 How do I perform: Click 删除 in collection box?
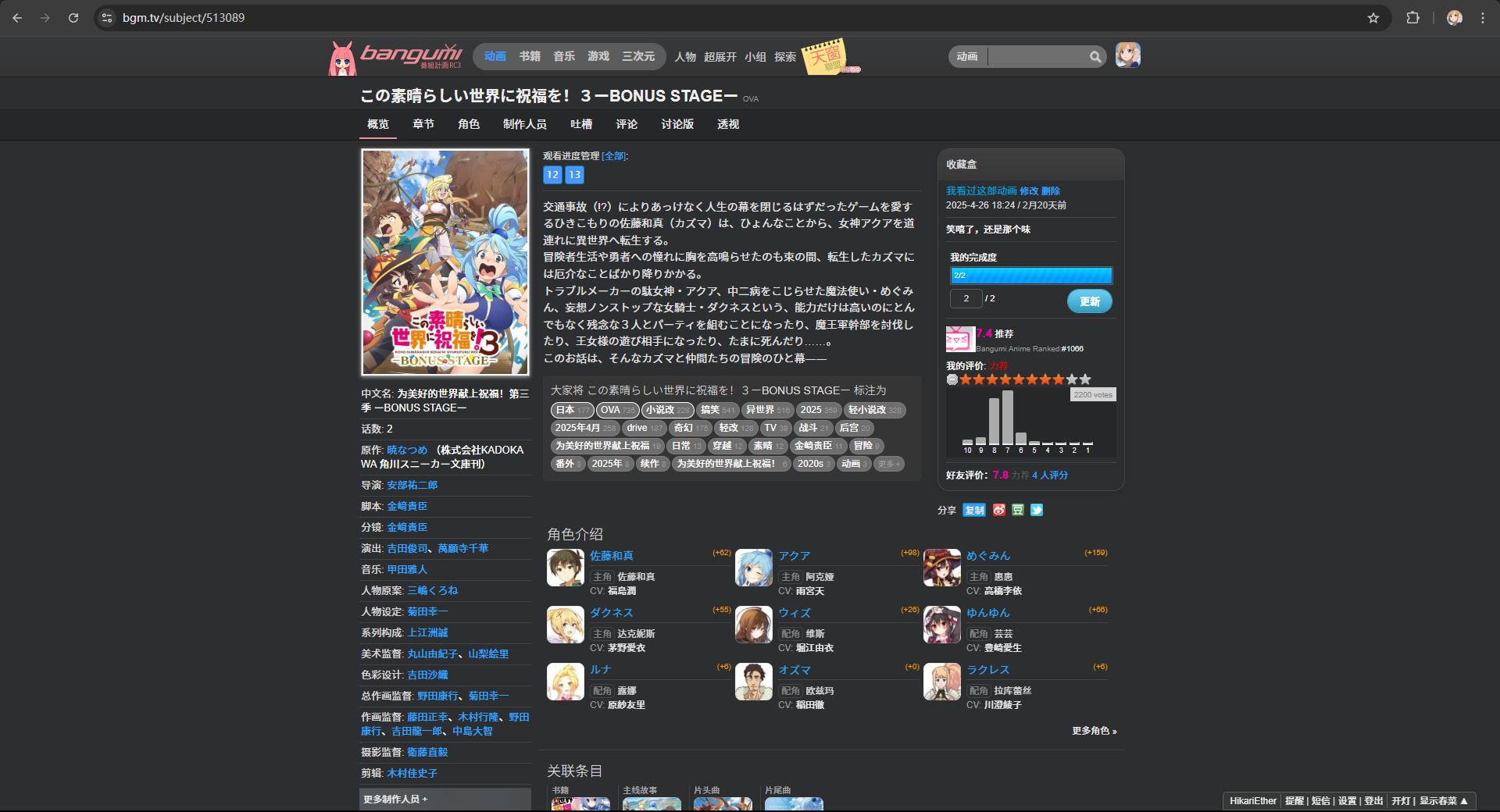(1051, 191)
